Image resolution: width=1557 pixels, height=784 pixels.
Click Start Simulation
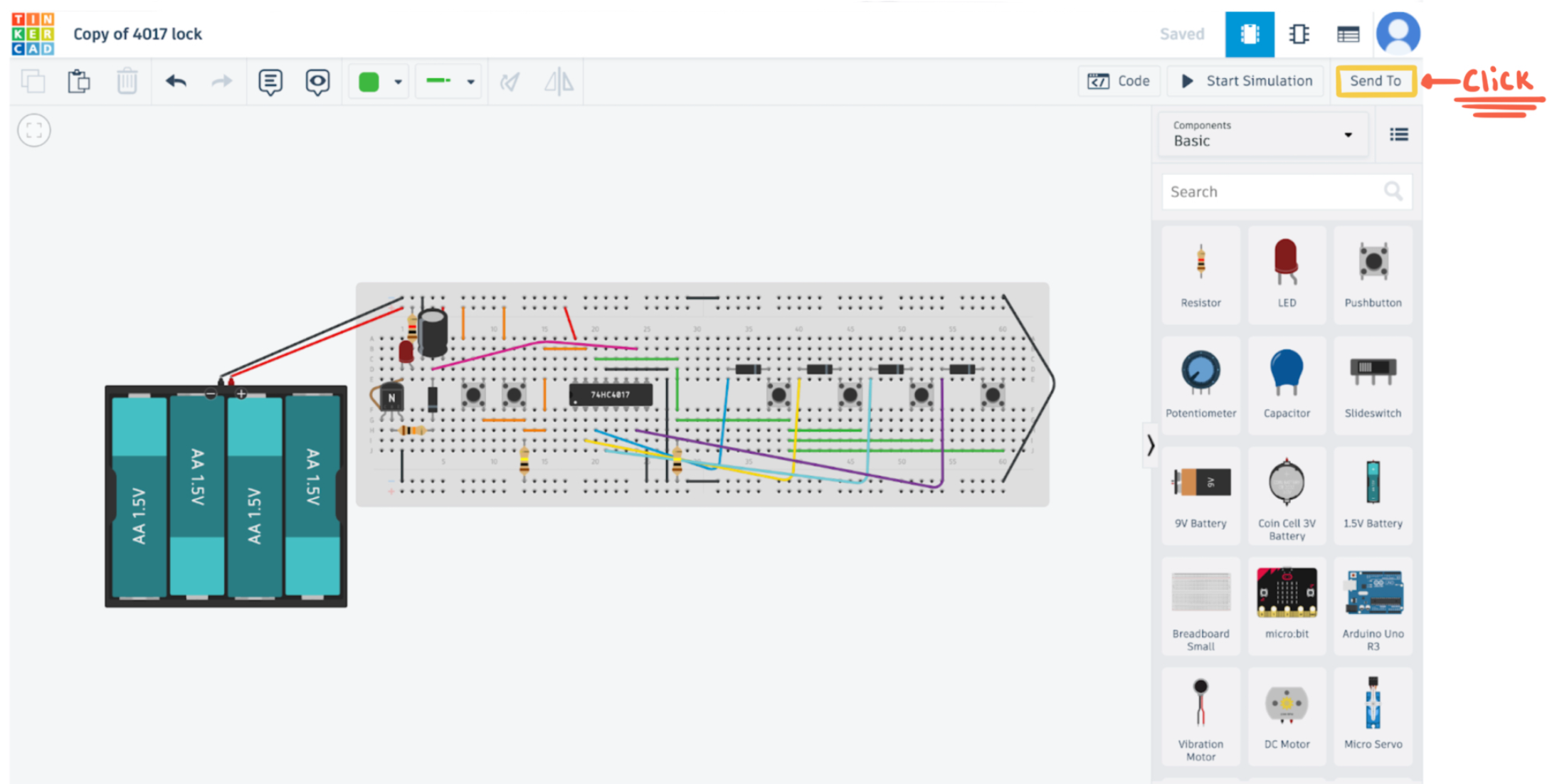[1246, 81]
